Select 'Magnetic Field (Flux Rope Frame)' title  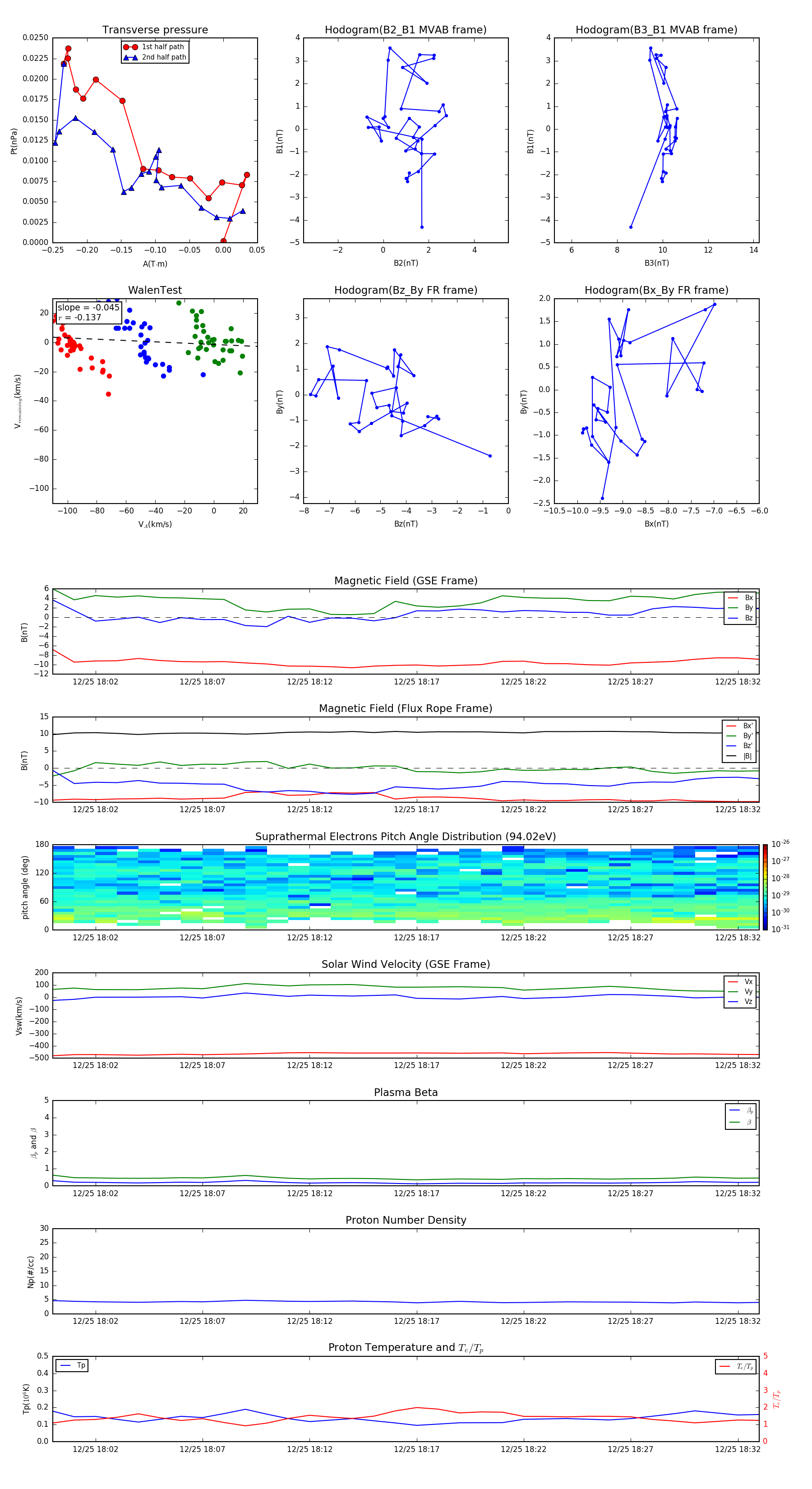pyautogui.click(x=406, y=709)
